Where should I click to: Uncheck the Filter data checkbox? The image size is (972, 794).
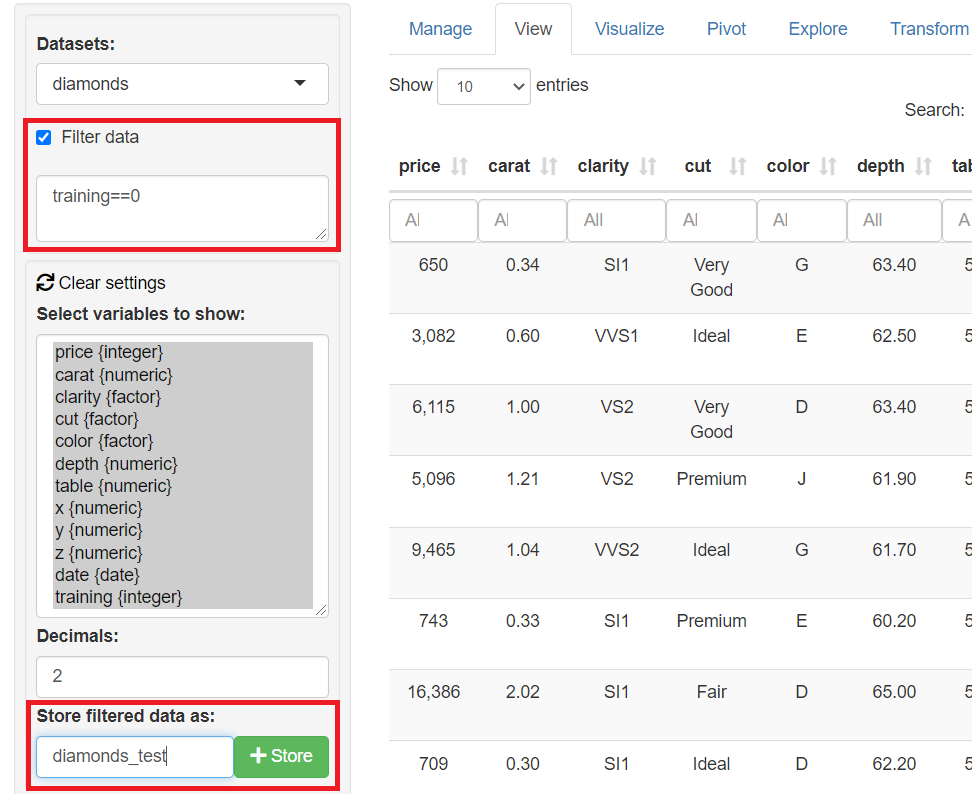[44, 138]
